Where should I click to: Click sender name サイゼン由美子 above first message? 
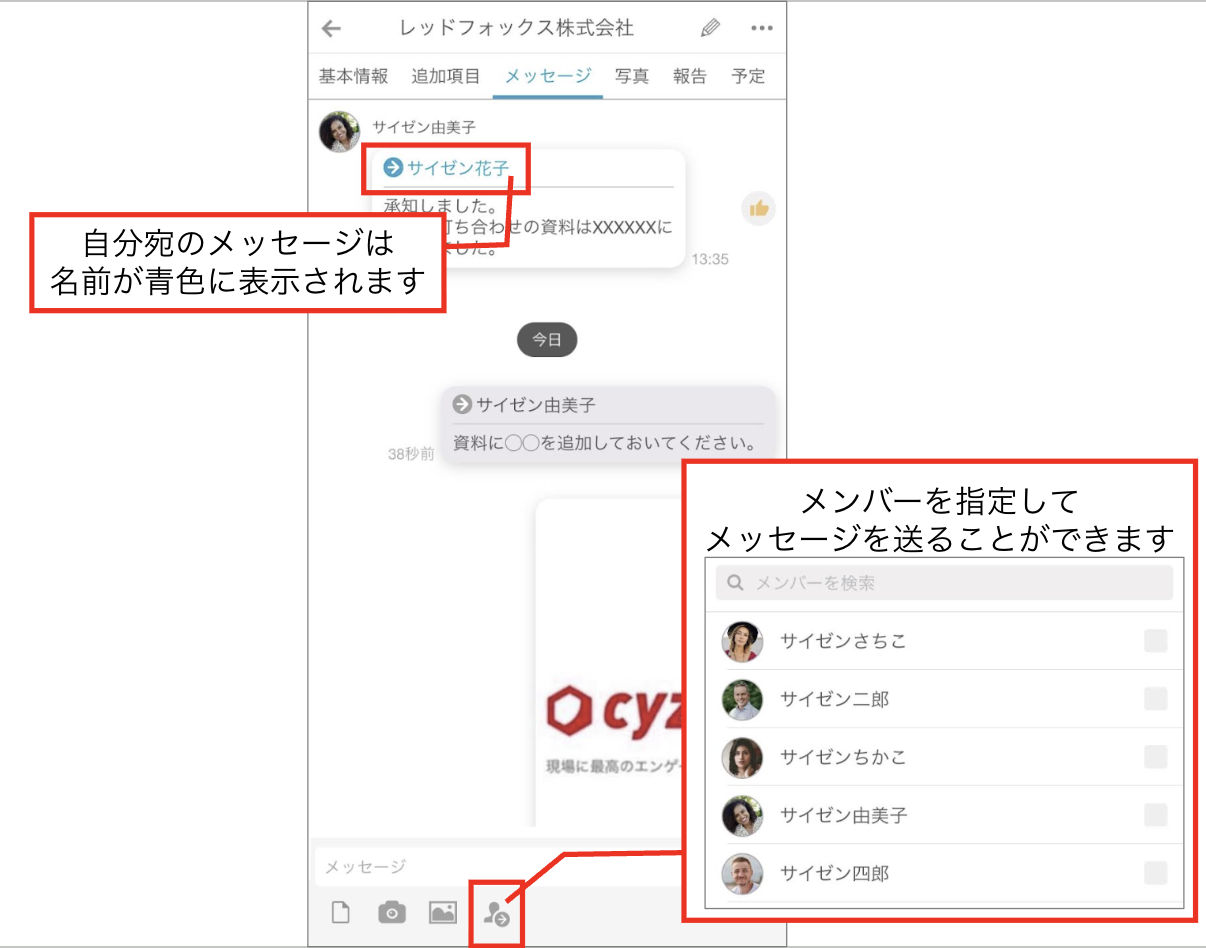click(424, 127)
